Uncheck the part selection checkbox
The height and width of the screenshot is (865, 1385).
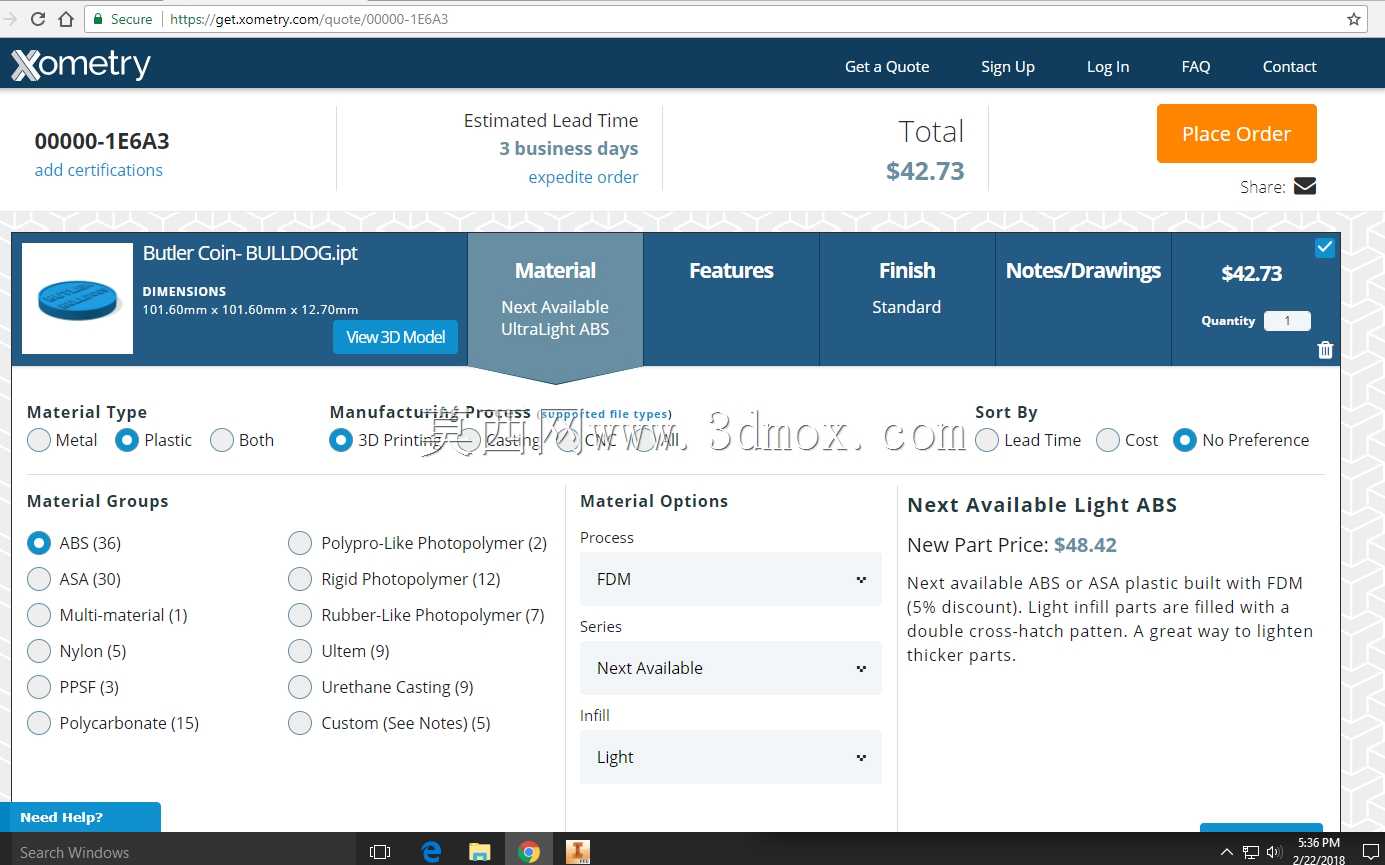[x=1325, y=247]
